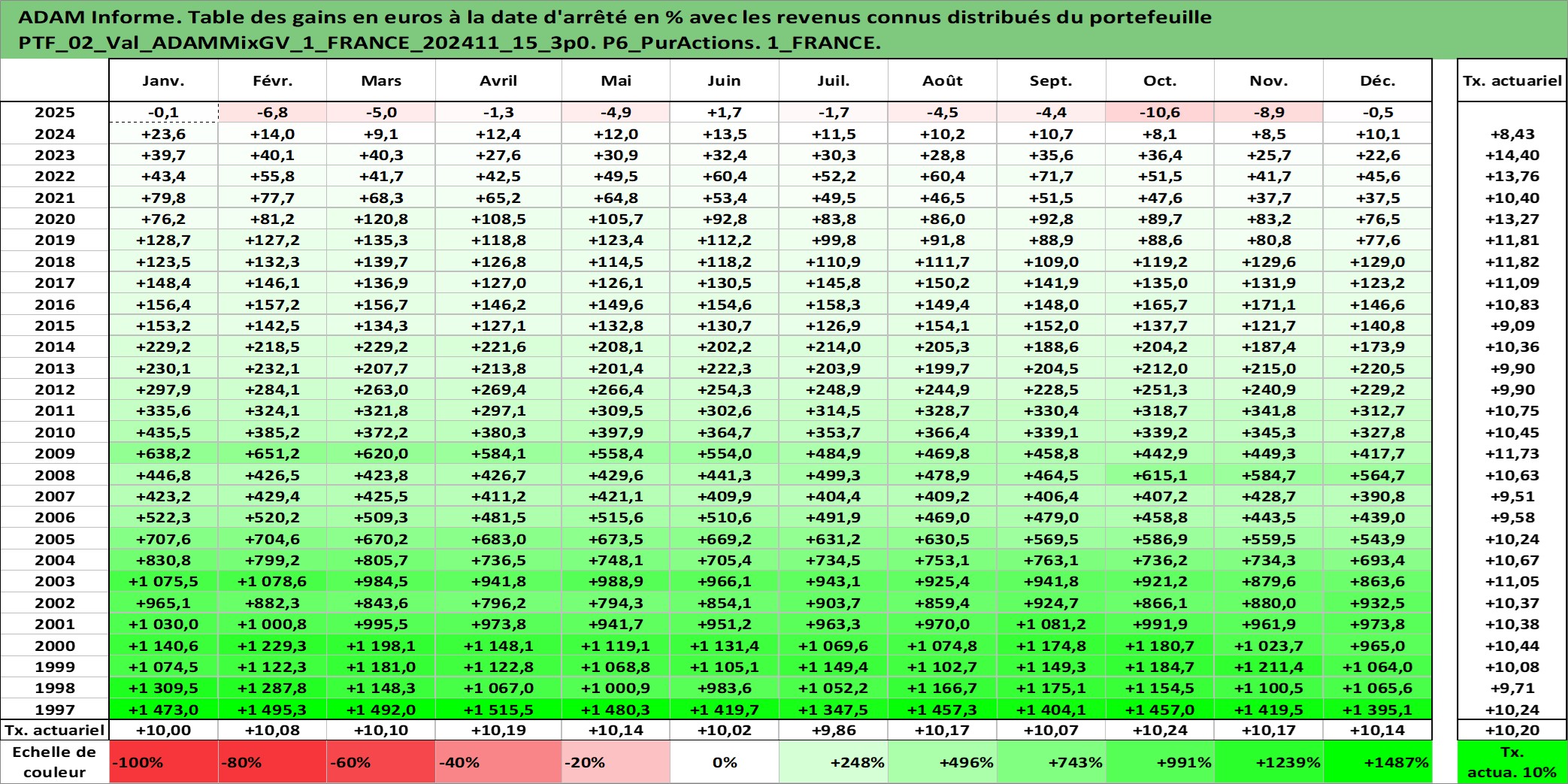Select the +173,9 cell in 2014 row
This screenshot has width=1568, height=784.
pyautogui.click(x=1378, y=347)
